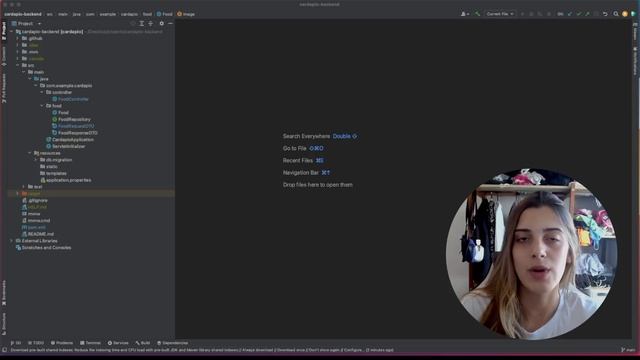Viewport: 640px width, 360px height.
Task: Open Search Everywhere magnifier icon
Action: click(616, 14)
